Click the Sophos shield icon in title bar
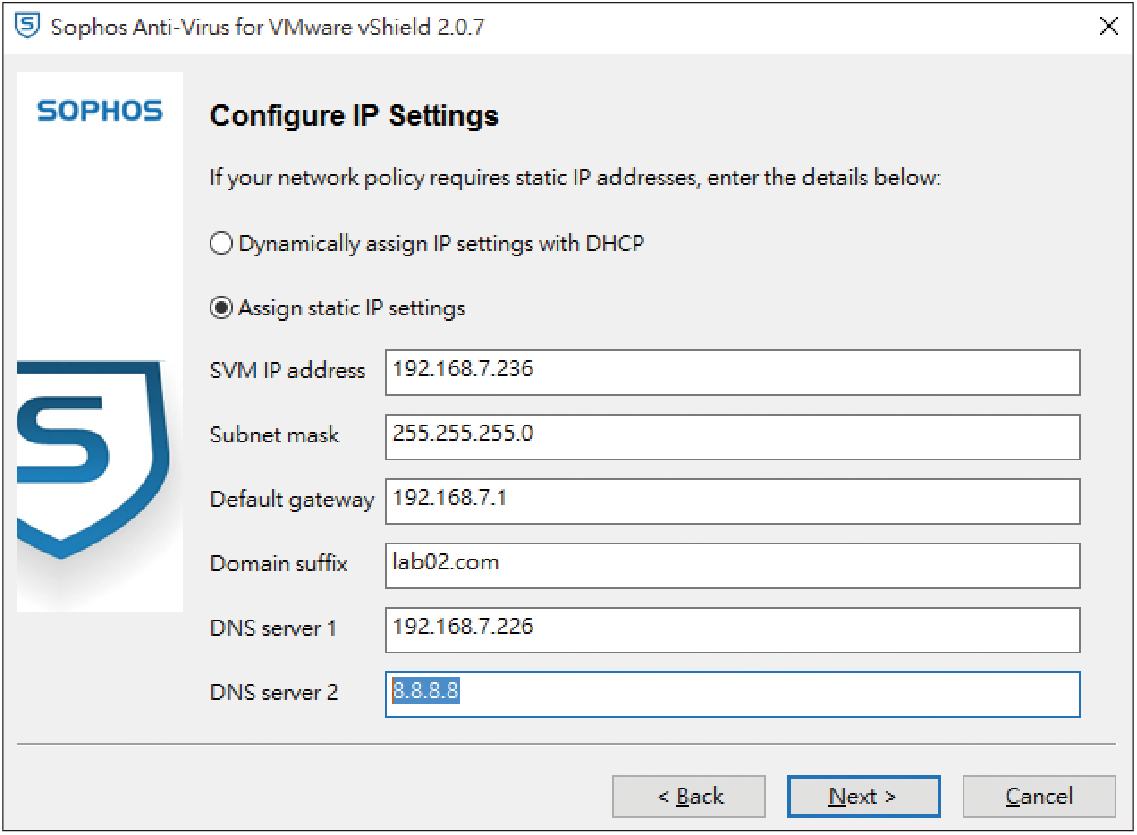 (28, 26)
